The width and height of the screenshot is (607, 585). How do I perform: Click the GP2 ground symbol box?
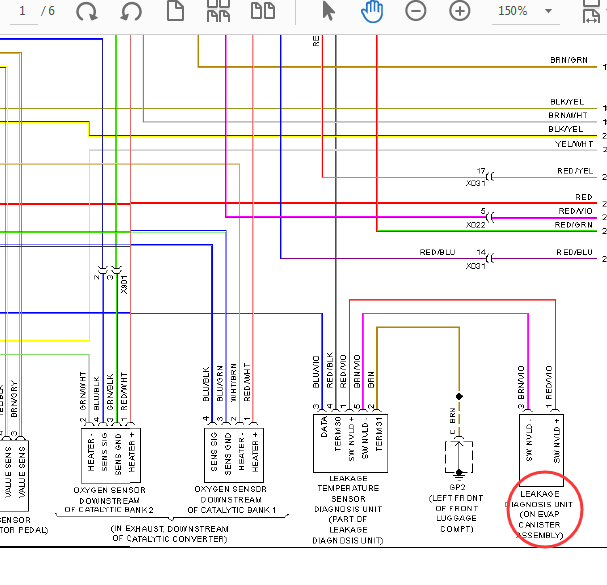click(459, 457)
